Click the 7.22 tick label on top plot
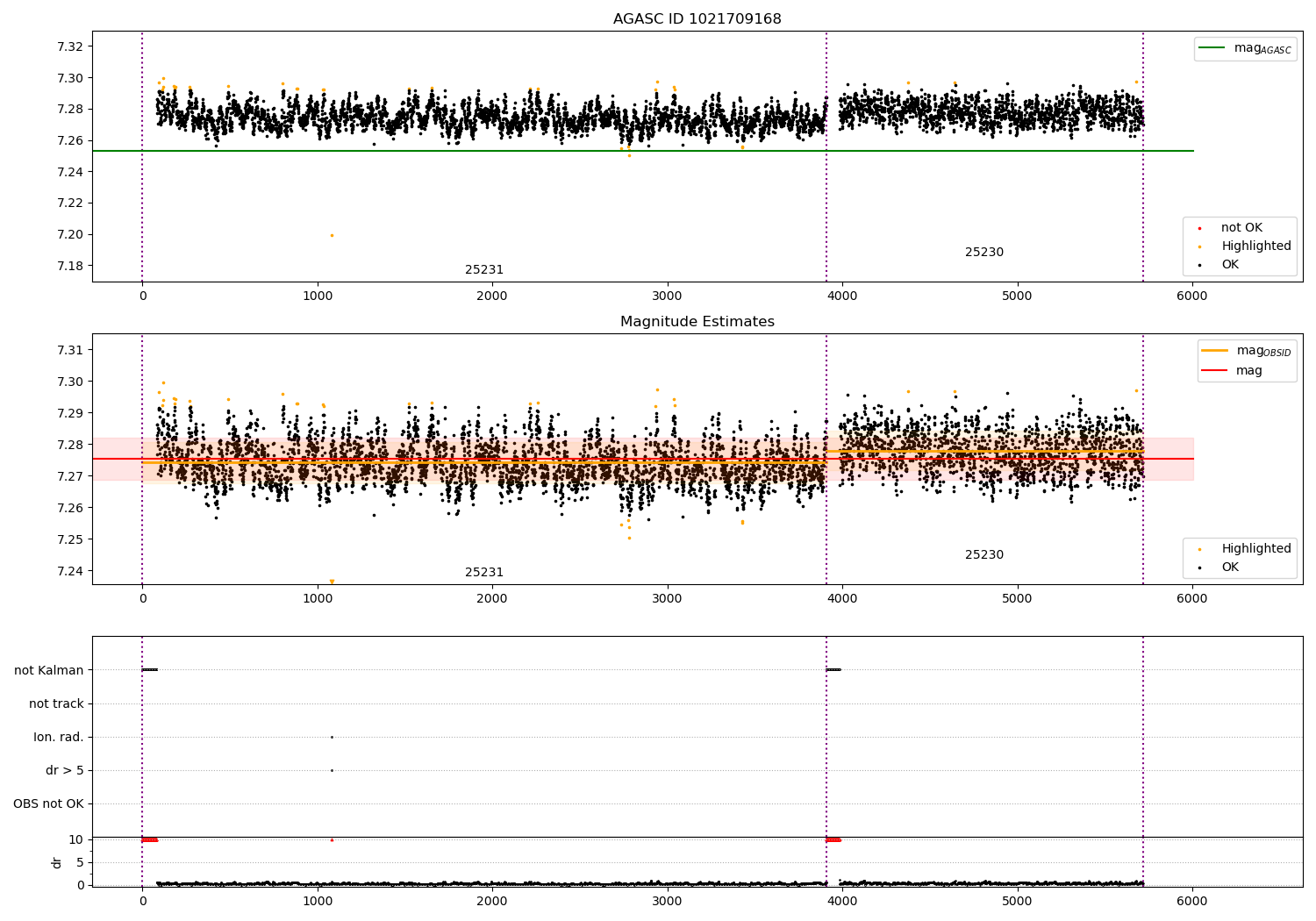The width and height of the screenshot is (1316, 921). pyautogui.click(x=68, y=203)
